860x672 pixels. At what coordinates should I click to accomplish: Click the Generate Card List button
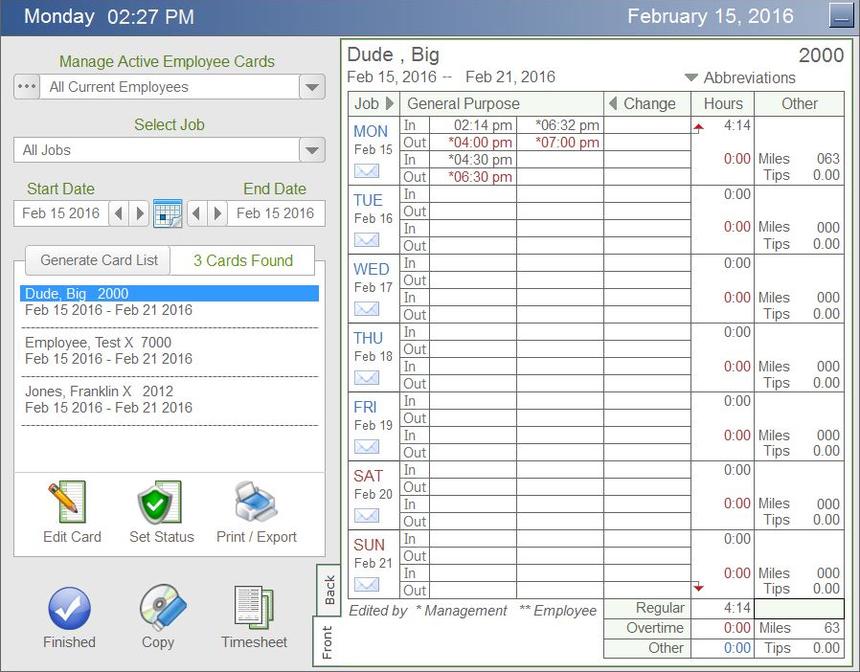click(97, 260)
